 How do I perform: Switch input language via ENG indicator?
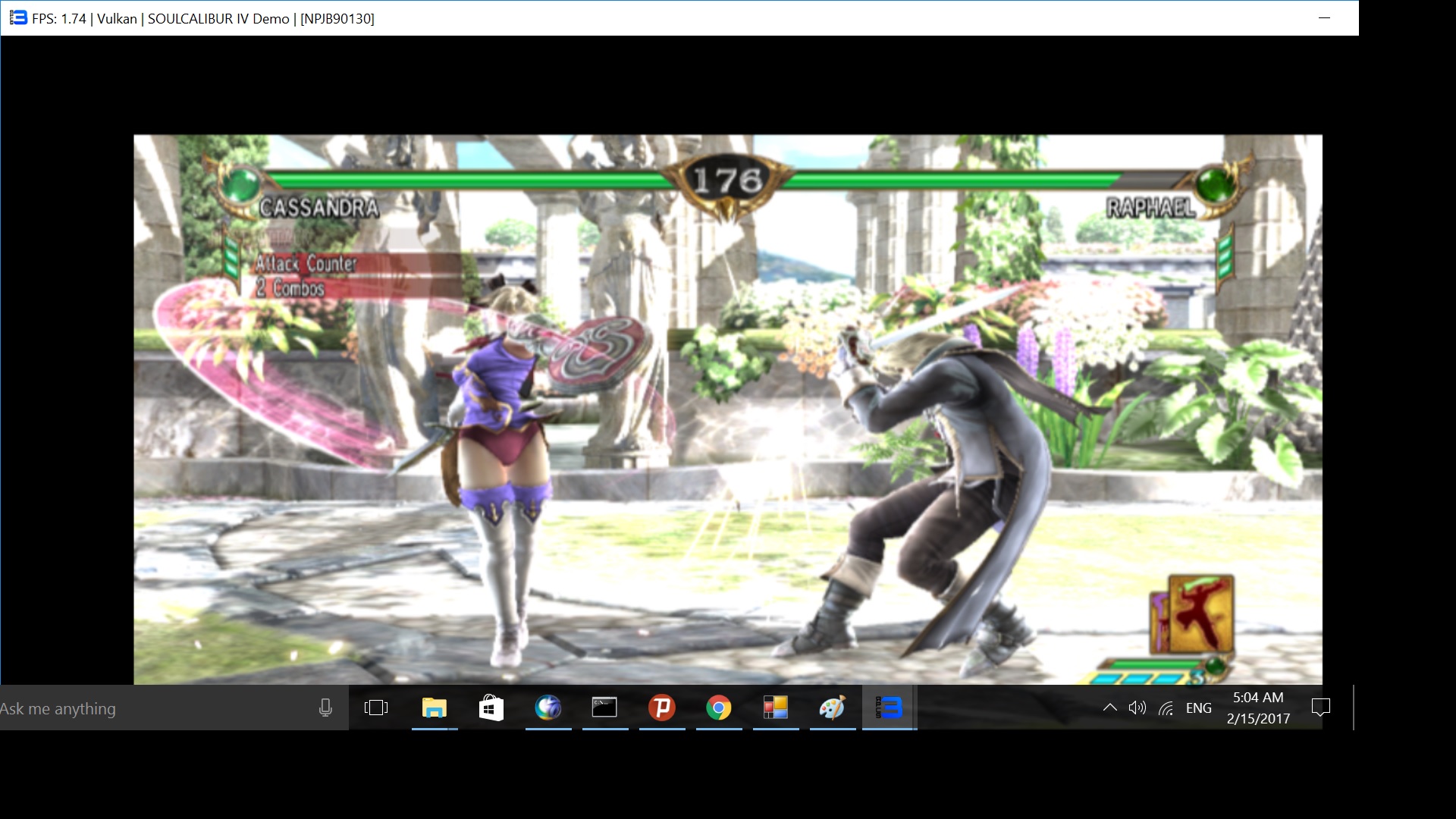(x=1198, y=708)
